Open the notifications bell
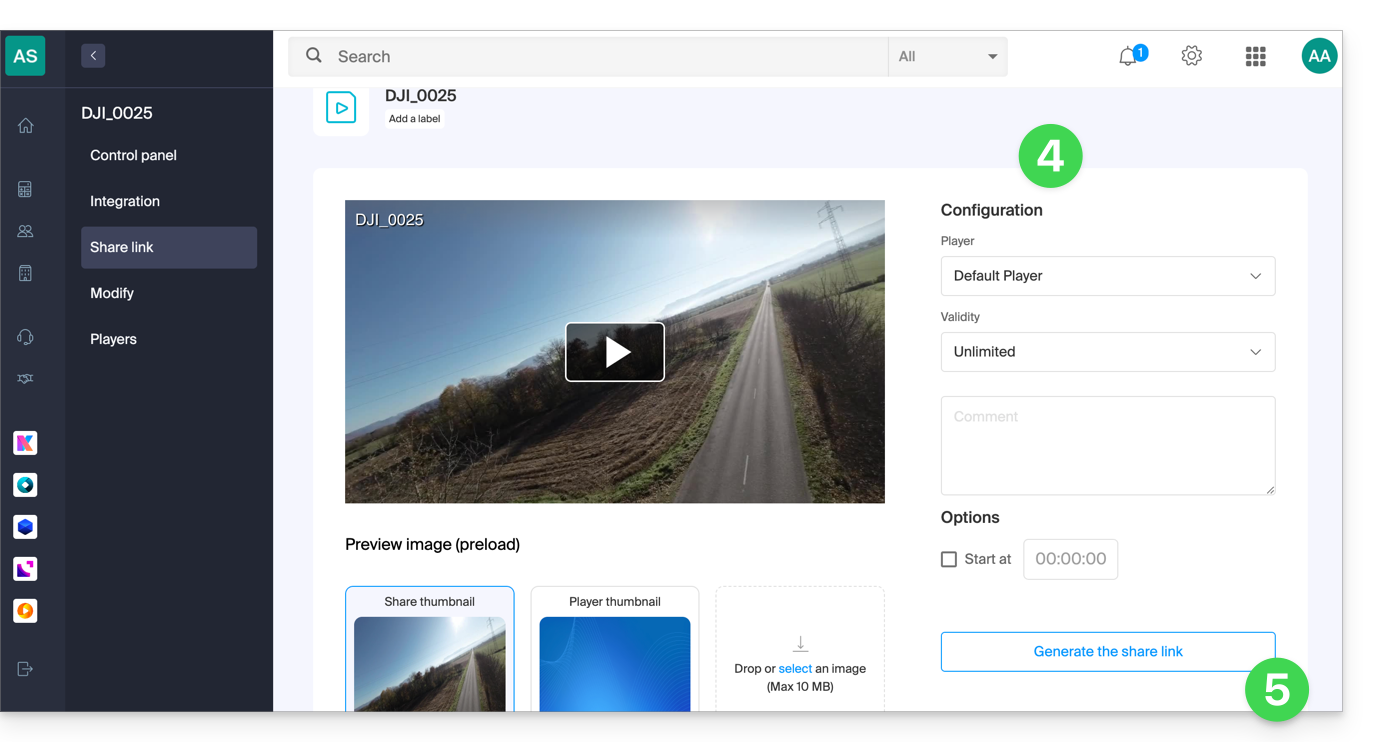Screen dimensions: 1373x742 [1128, 57]
